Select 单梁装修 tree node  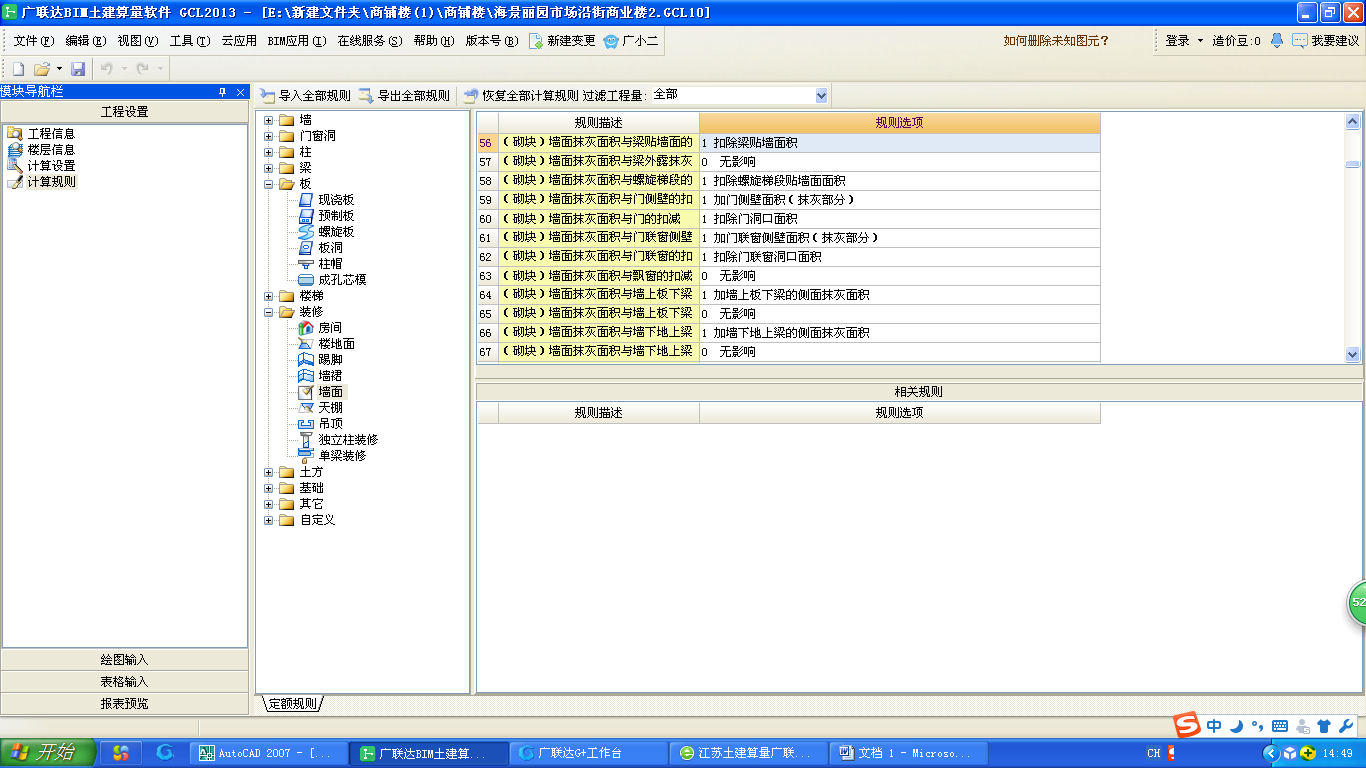342,456
